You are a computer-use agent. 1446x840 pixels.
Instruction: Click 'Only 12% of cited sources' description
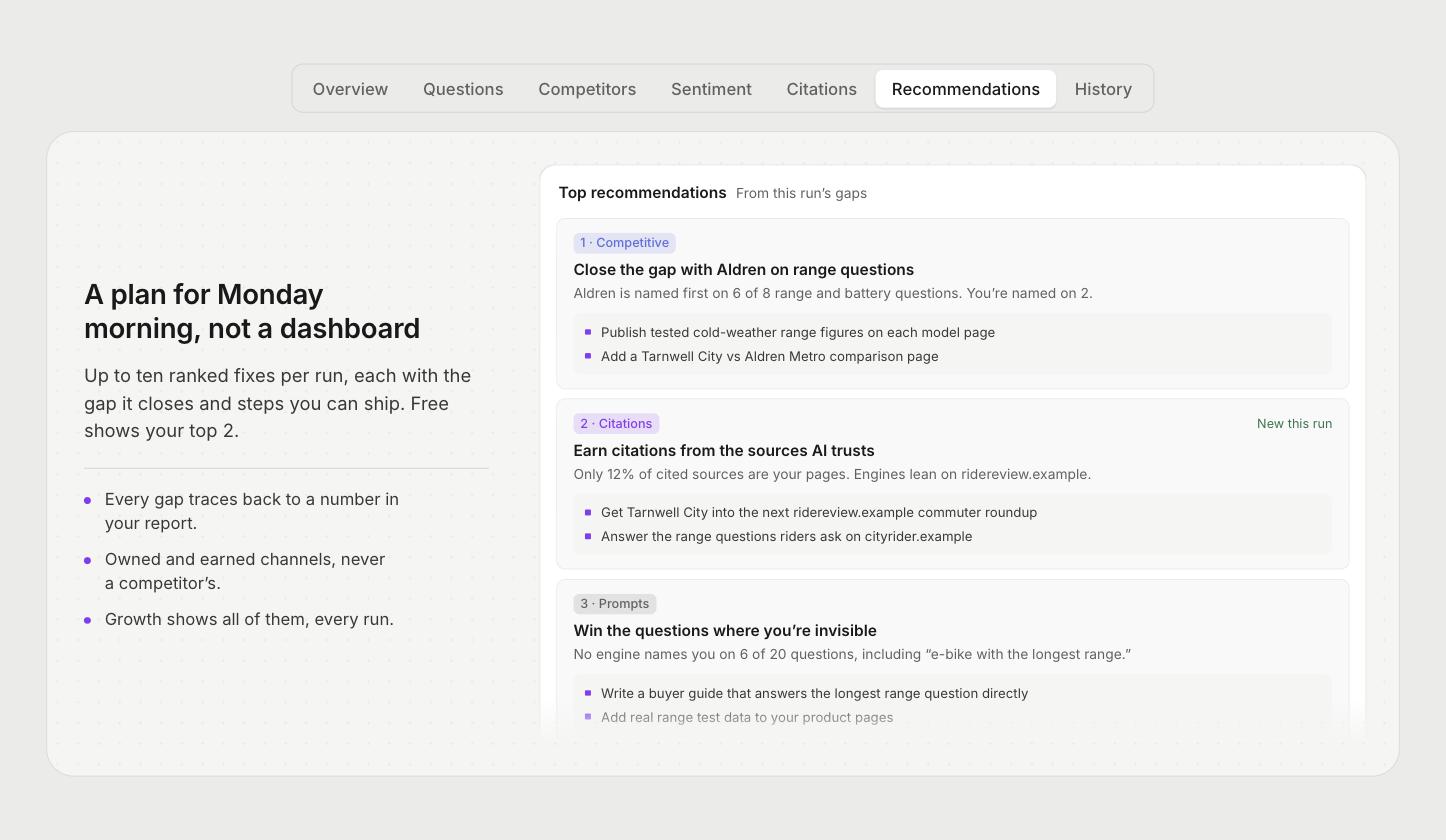click(x=832, y=475)
